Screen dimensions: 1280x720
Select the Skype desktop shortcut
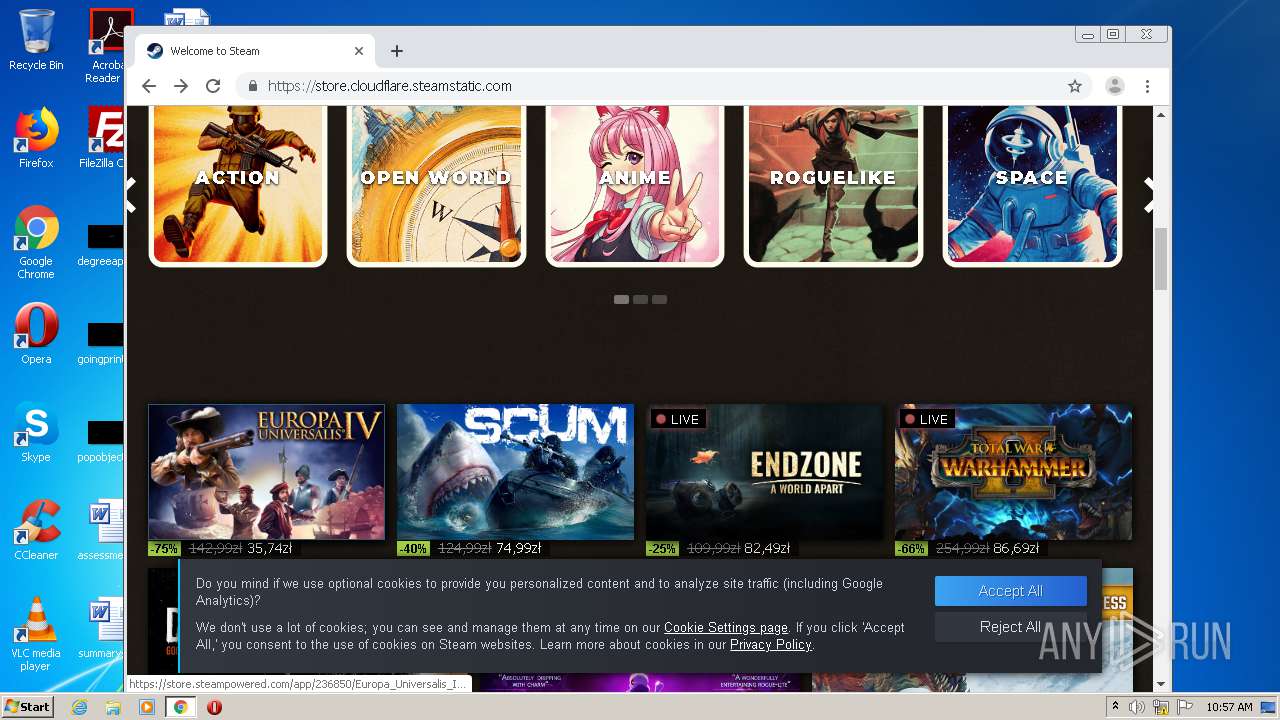click(36, 432)
